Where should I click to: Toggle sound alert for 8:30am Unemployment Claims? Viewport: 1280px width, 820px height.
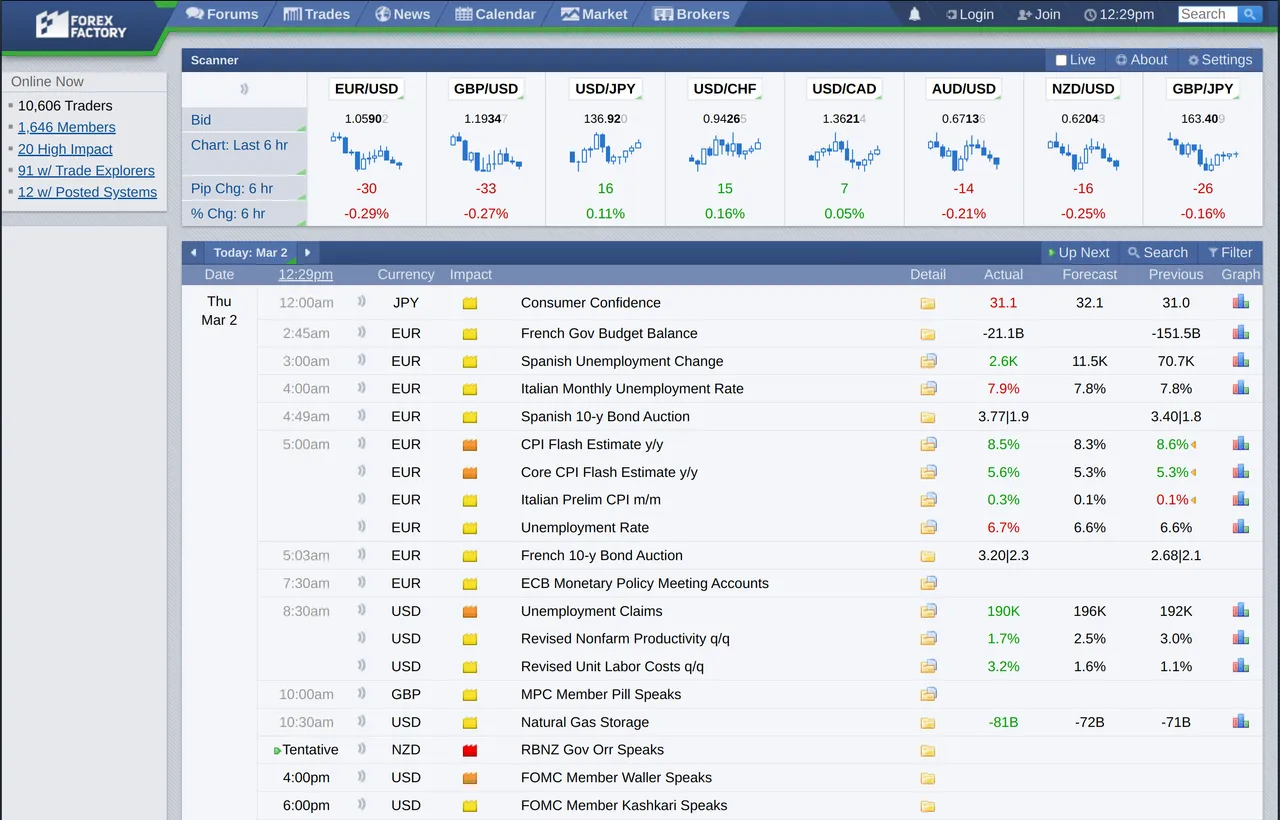362,610
